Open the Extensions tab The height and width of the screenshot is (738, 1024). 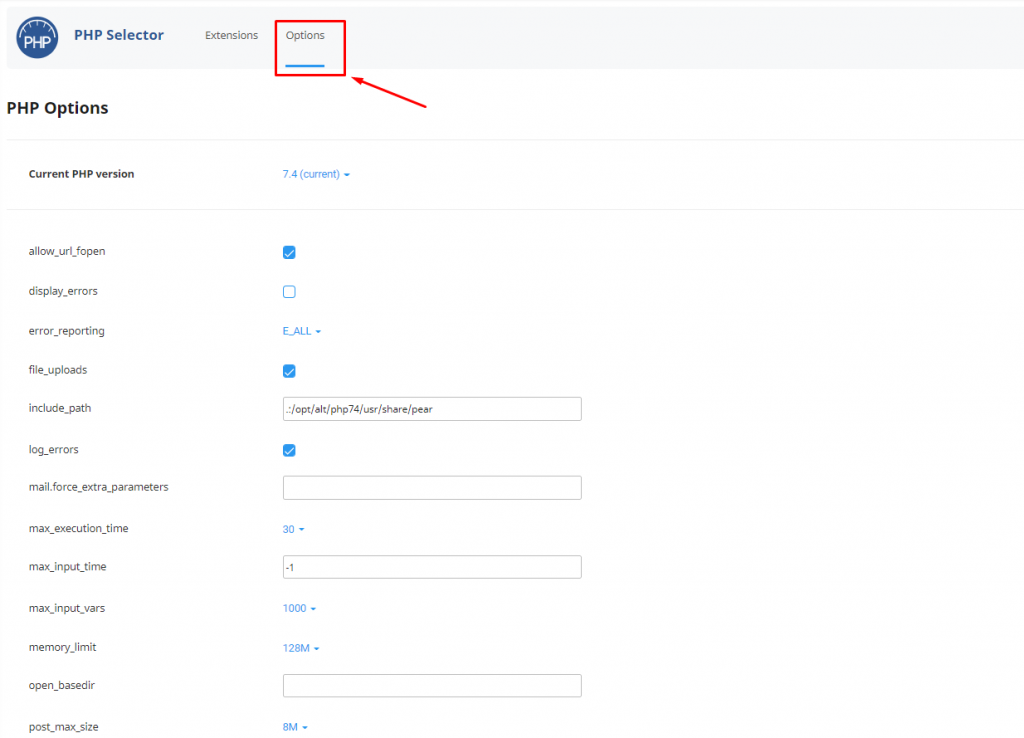tap(231, 35)
